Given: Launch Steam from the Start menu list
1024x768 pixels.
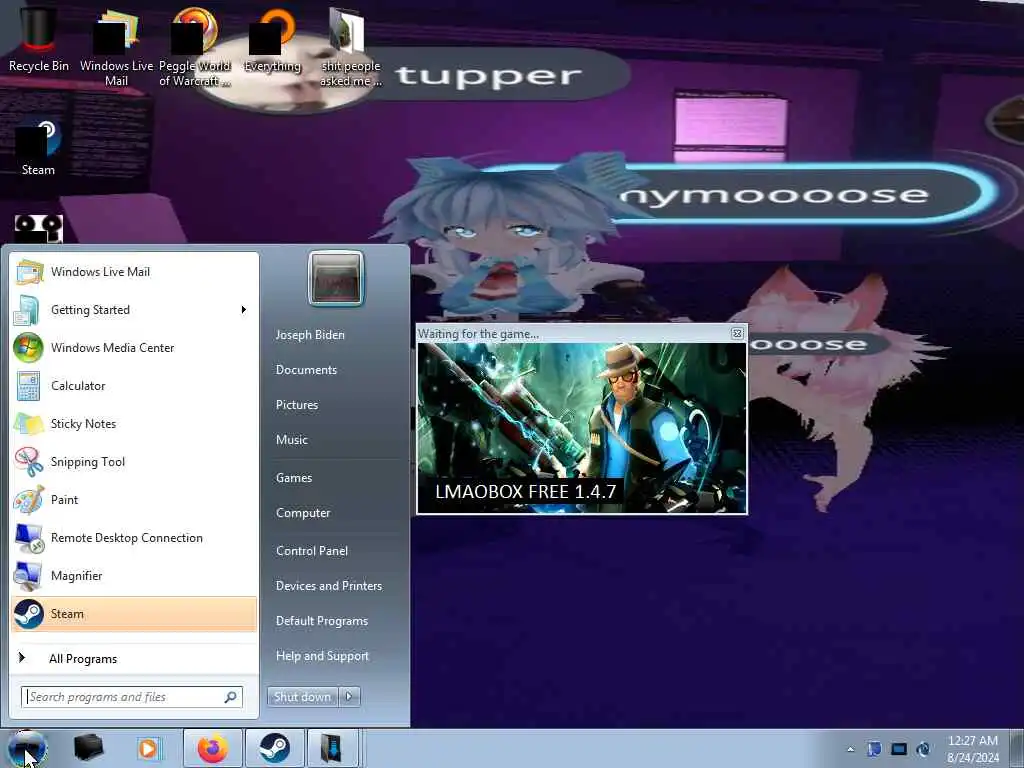Looking at the screenshot, I should tap(134, 614).
